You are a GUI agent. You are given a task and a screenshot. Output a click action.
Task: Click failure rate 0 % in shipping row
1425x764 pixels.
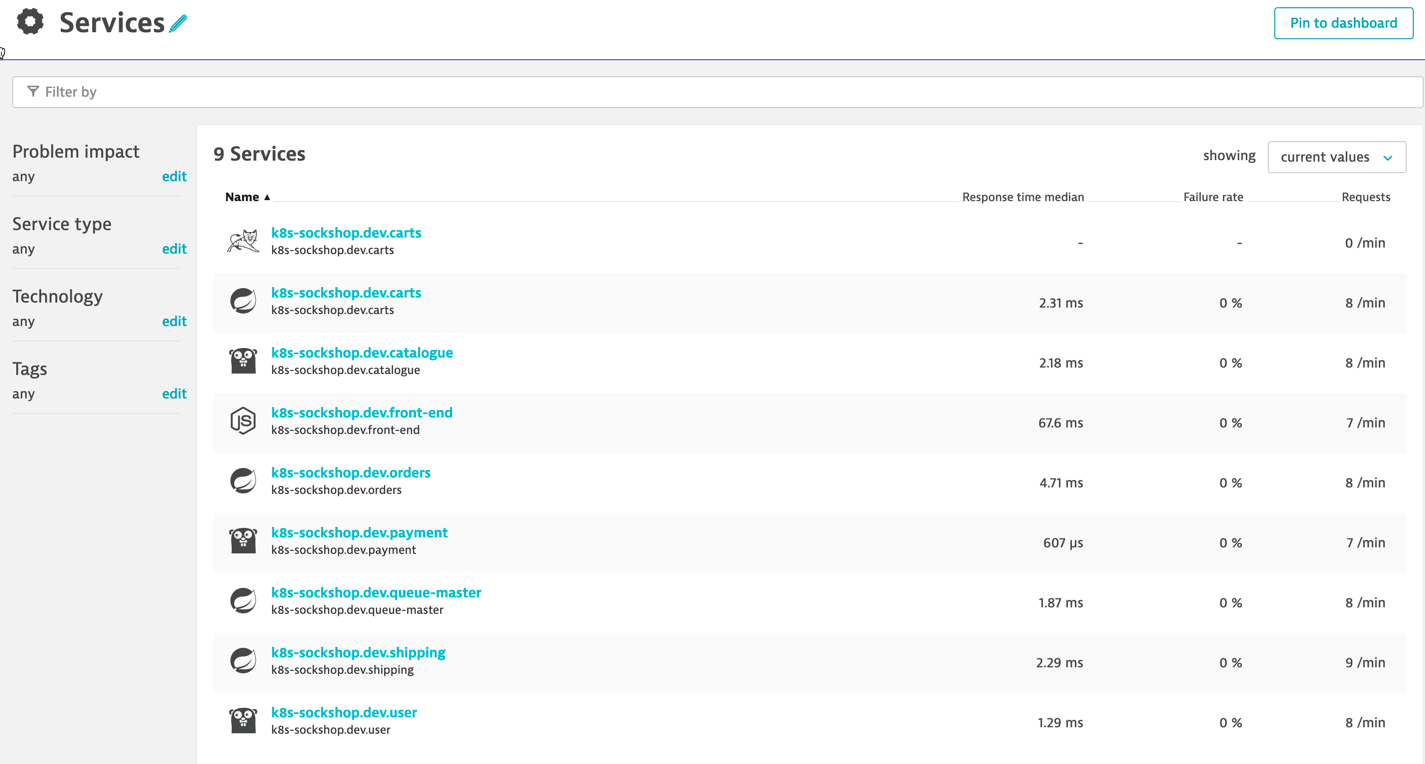coord(1230,663)
